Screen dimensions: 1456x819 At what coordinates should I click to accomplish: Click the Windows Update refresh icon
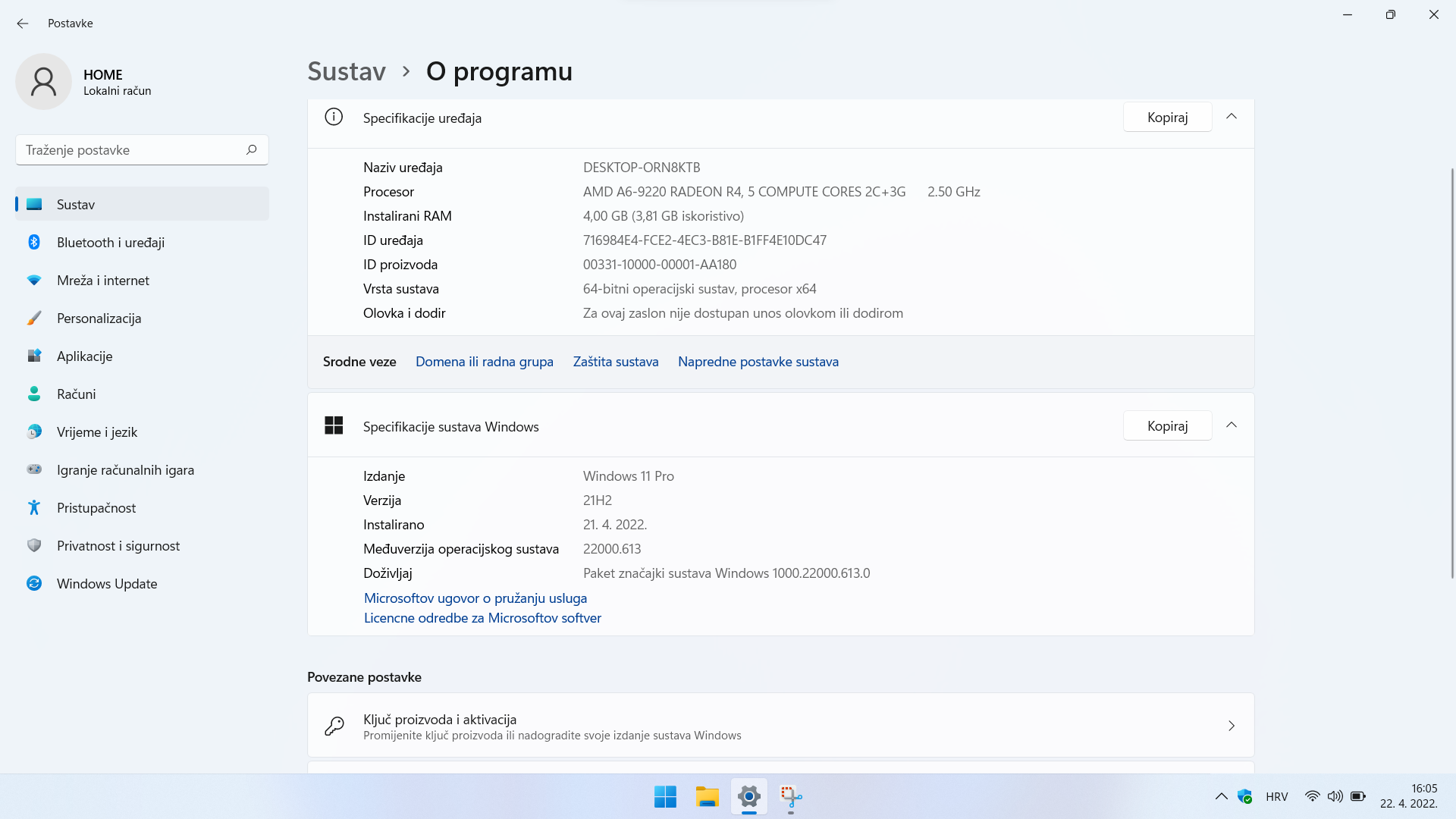pos(34,583)
